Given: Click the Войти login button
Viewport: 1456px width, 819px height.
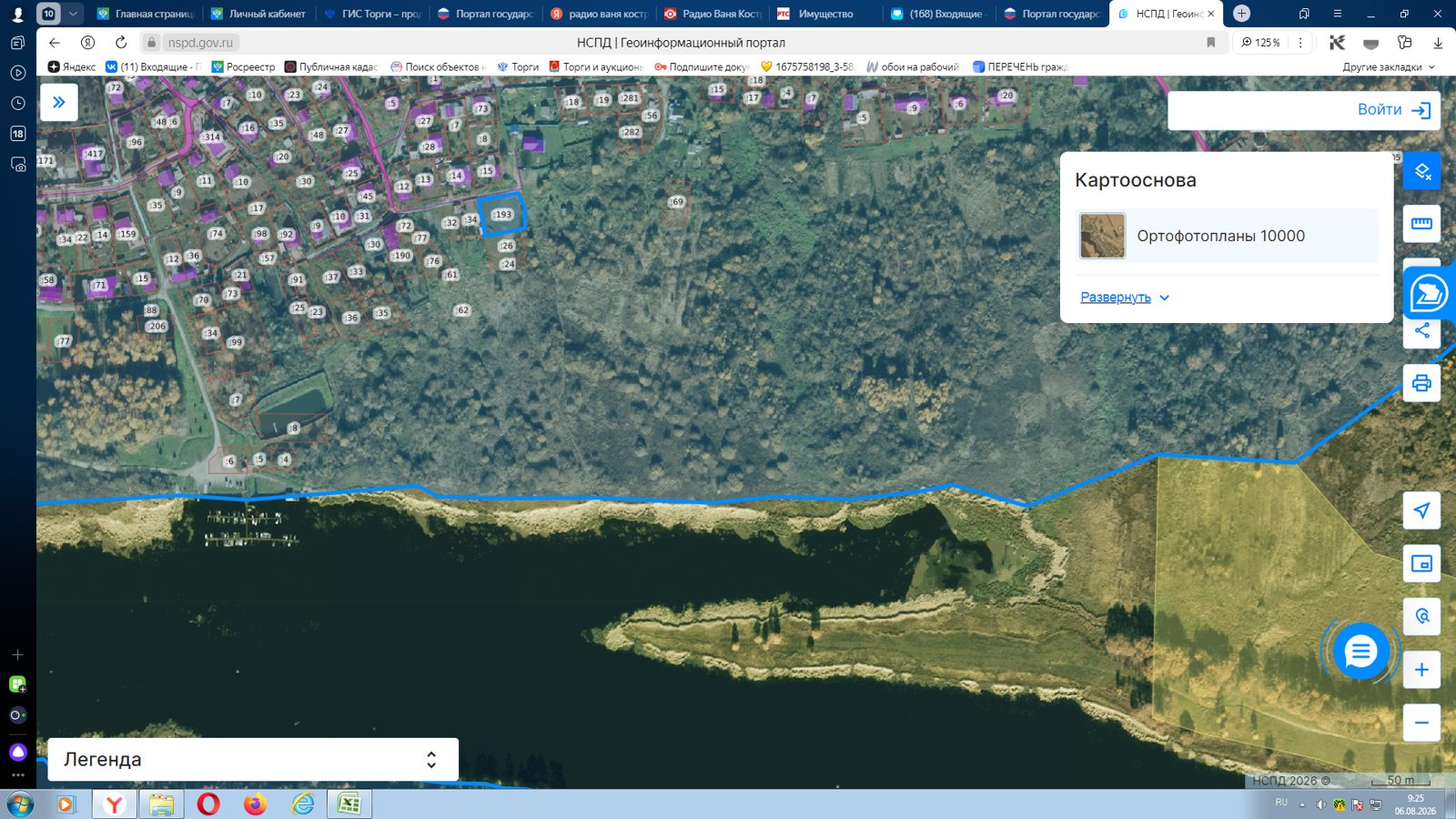Looking at the screenshot, I should 1303,110.
